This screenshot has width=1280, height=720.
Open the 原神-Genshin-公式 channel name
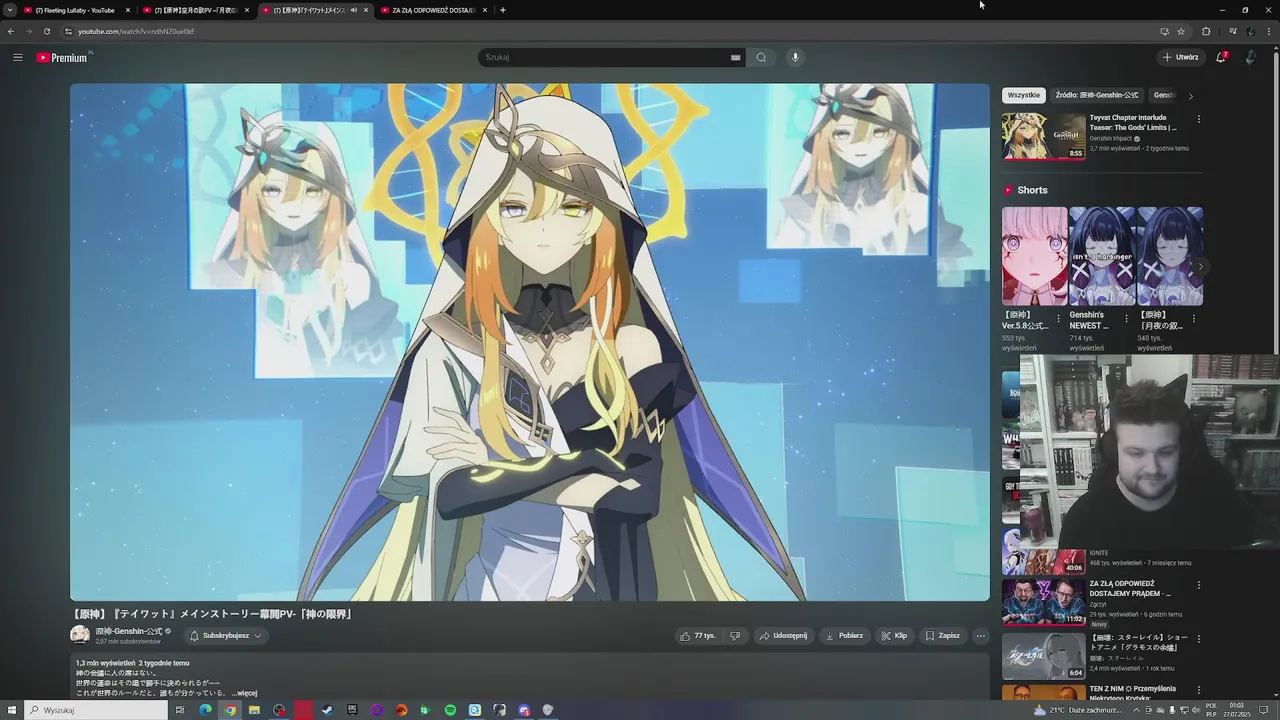click(x=128, y=631)
